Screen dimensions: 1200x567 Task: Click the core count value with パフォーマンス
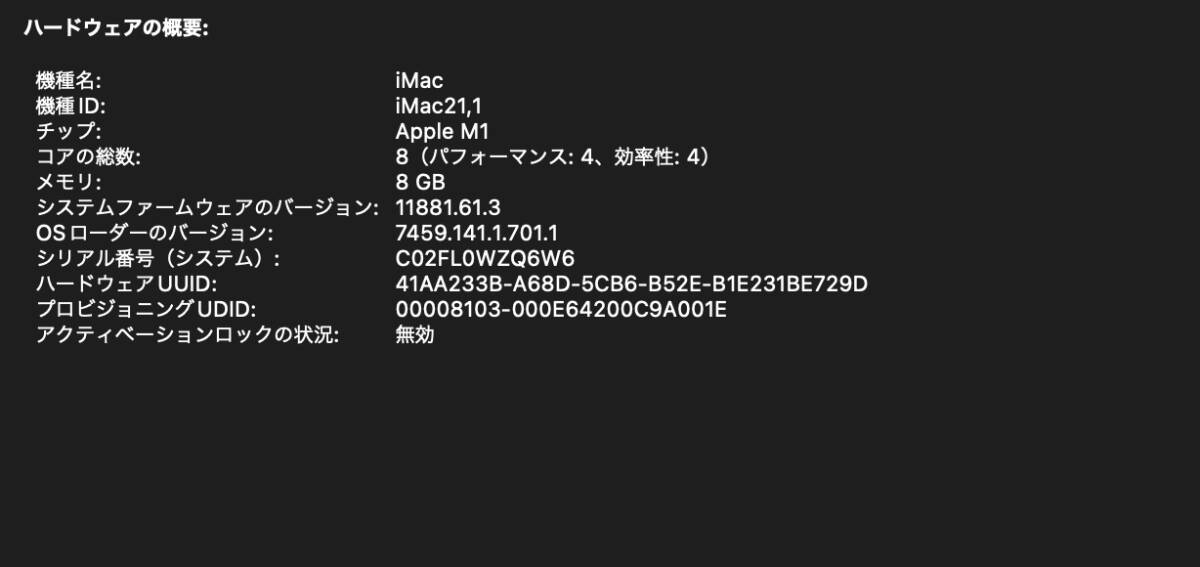[x=555, y=157]
